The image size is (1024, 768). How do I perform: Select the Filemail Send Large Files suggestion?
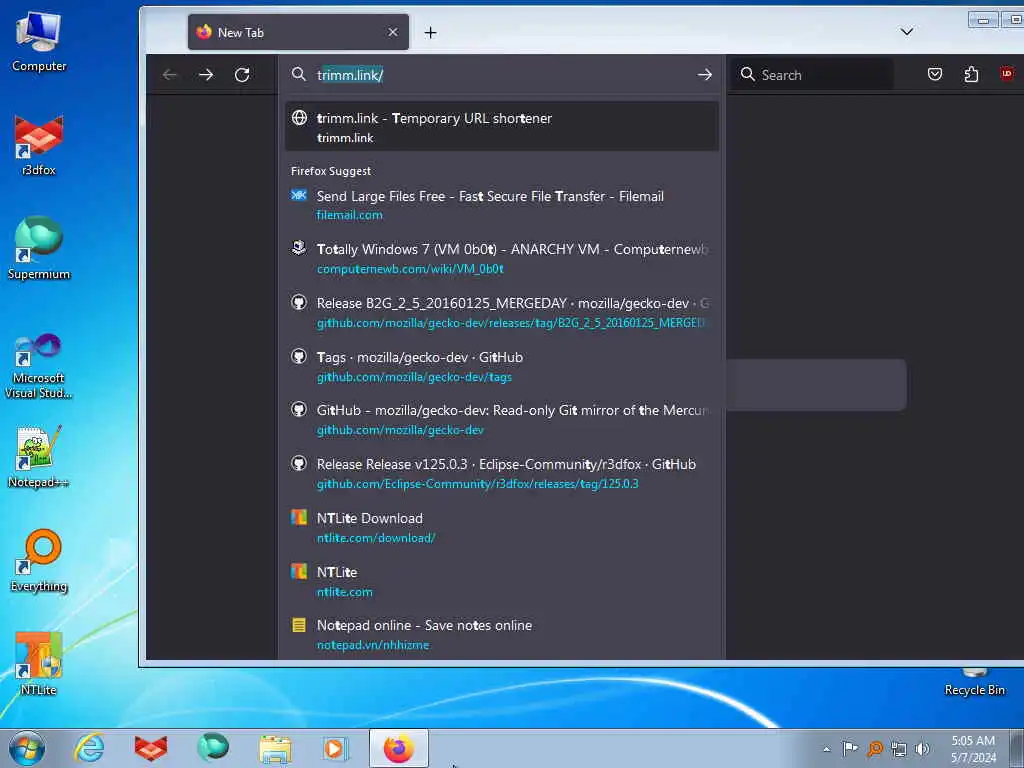[x=502, y=205]
